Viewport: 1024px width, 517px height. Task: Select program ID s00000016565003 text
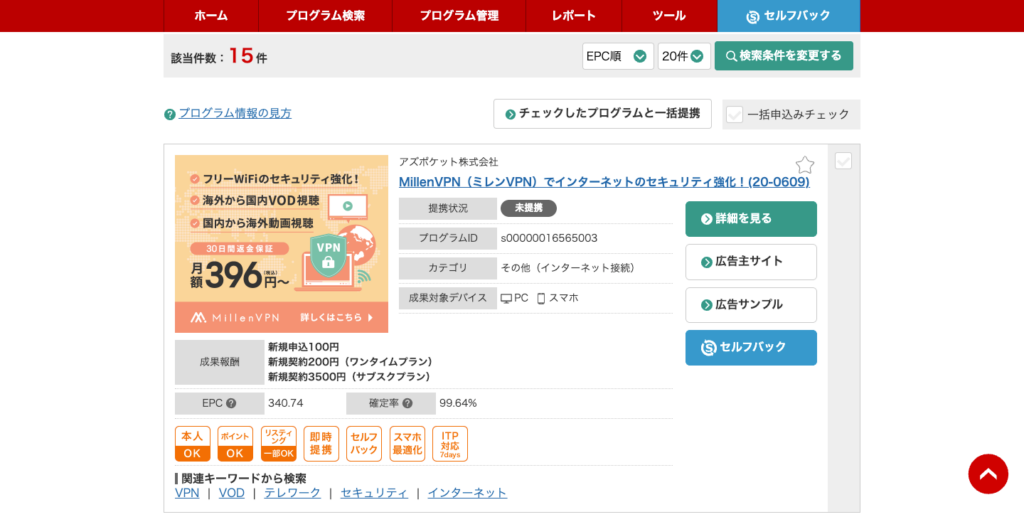549,238
